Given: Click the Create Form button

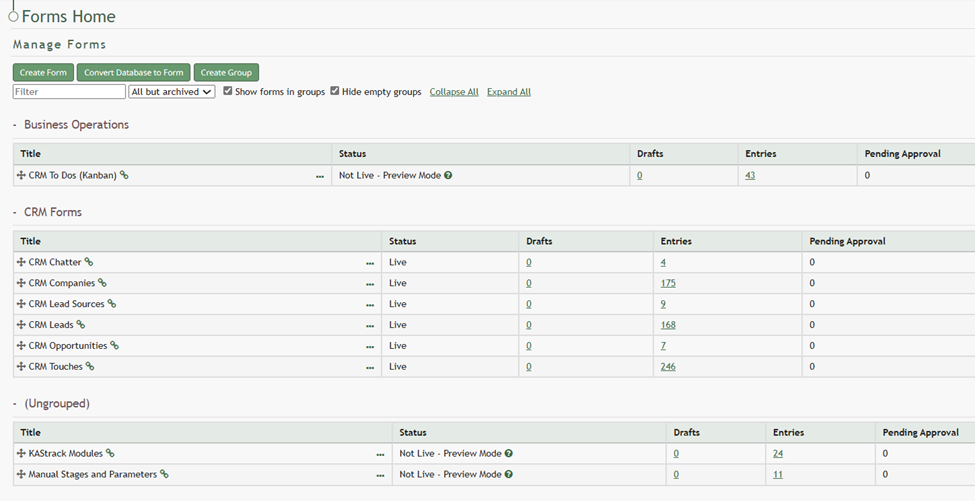Looking at the screenshot, I should point(43,72).
